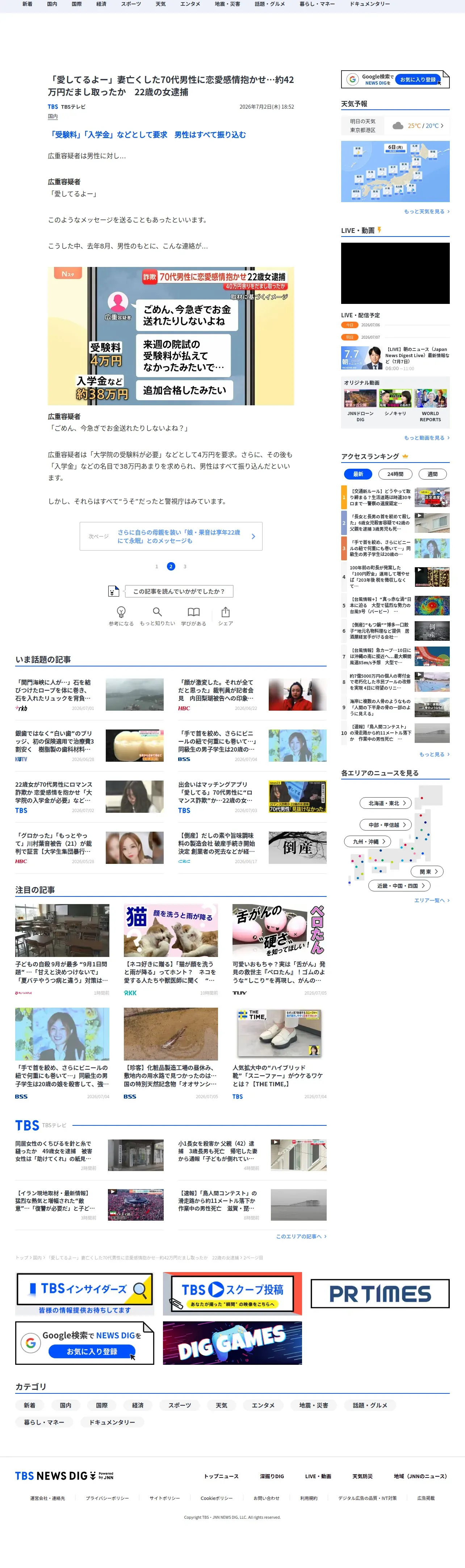This screenshot has width=465, height=1568.
Task: Share the article with the シェア icon
Action: [x=225, y=612]
